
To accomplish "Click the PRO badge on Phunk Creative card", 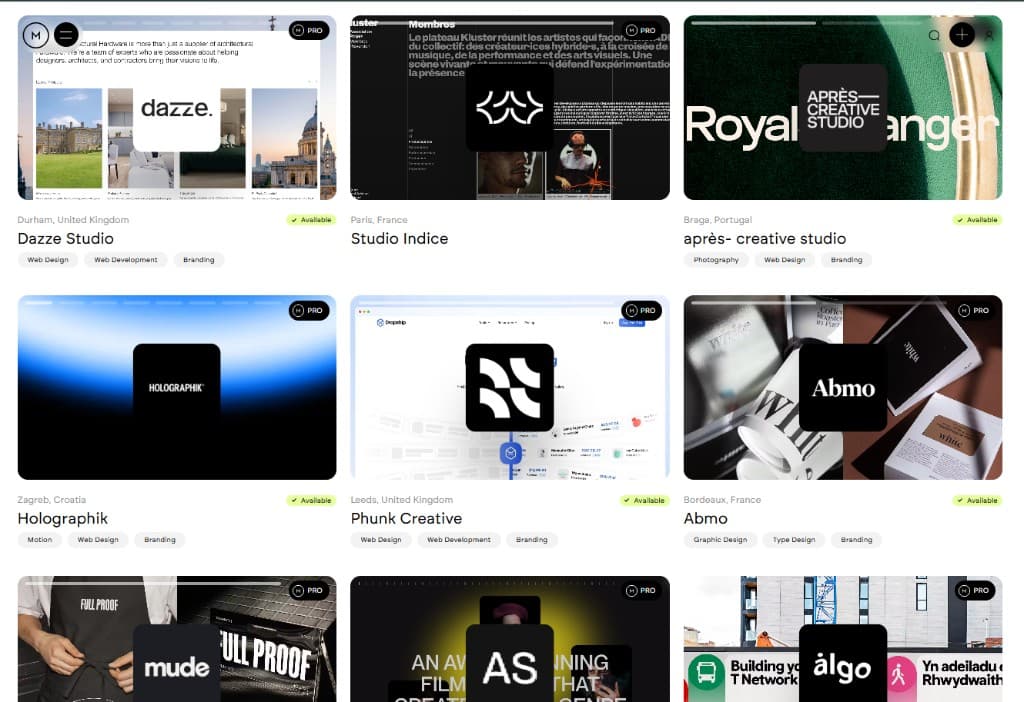I will point(641,311).
